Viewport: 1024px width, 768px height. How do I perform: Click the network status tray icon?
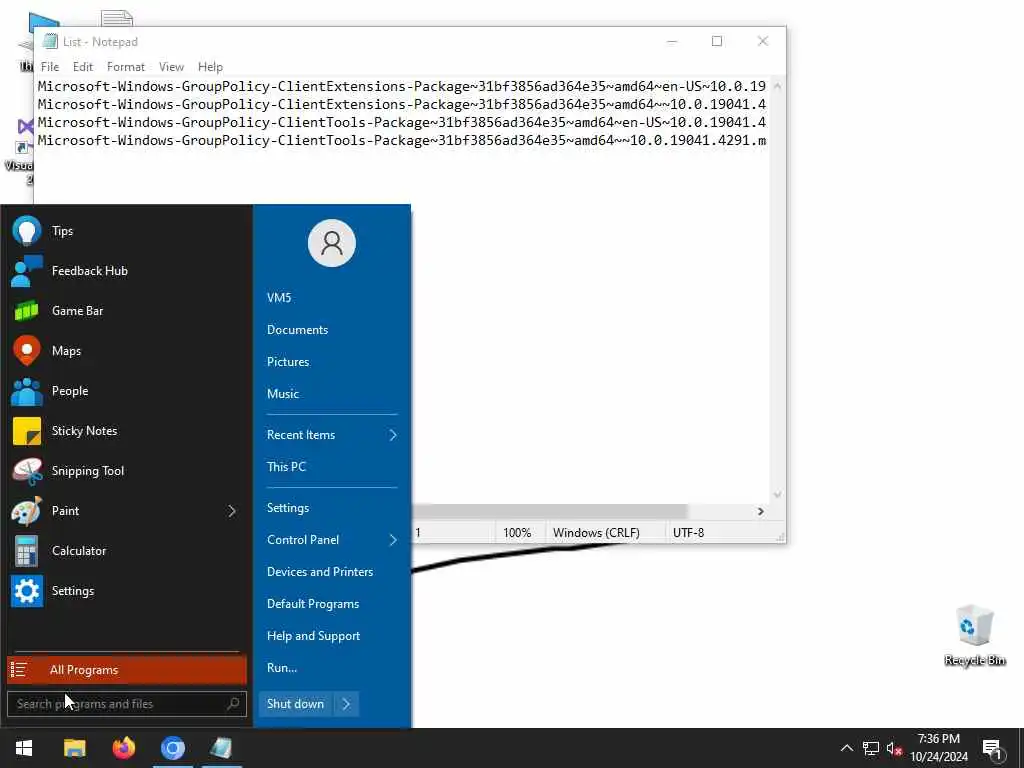pos(871,748)
